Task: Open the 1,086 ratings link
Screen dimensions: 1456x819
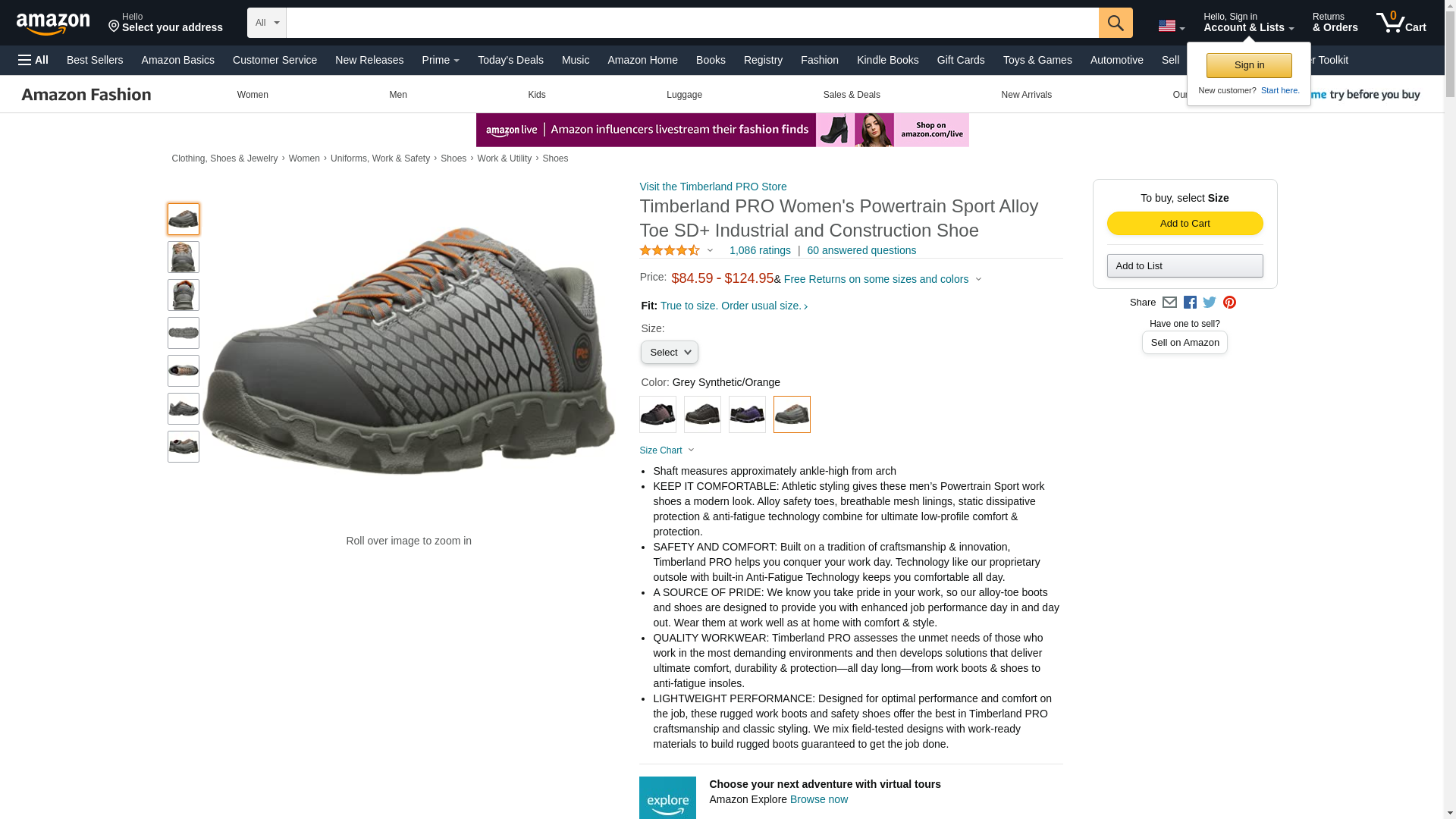Action: point(760,250)
